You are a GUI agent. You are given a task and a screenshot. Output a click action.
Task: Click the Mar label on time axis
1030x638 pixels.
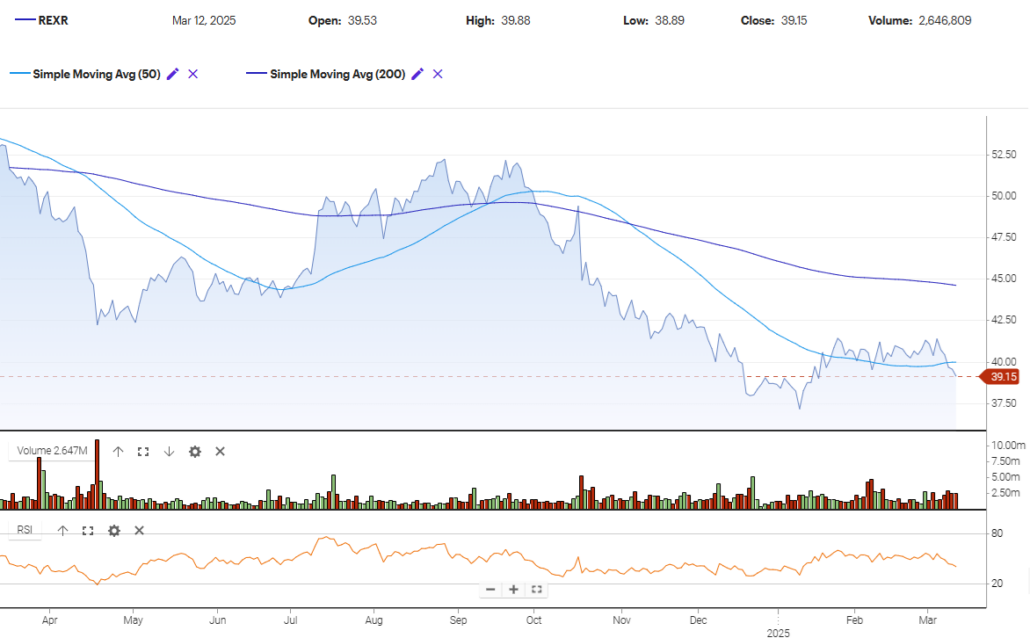click(928, 620)
